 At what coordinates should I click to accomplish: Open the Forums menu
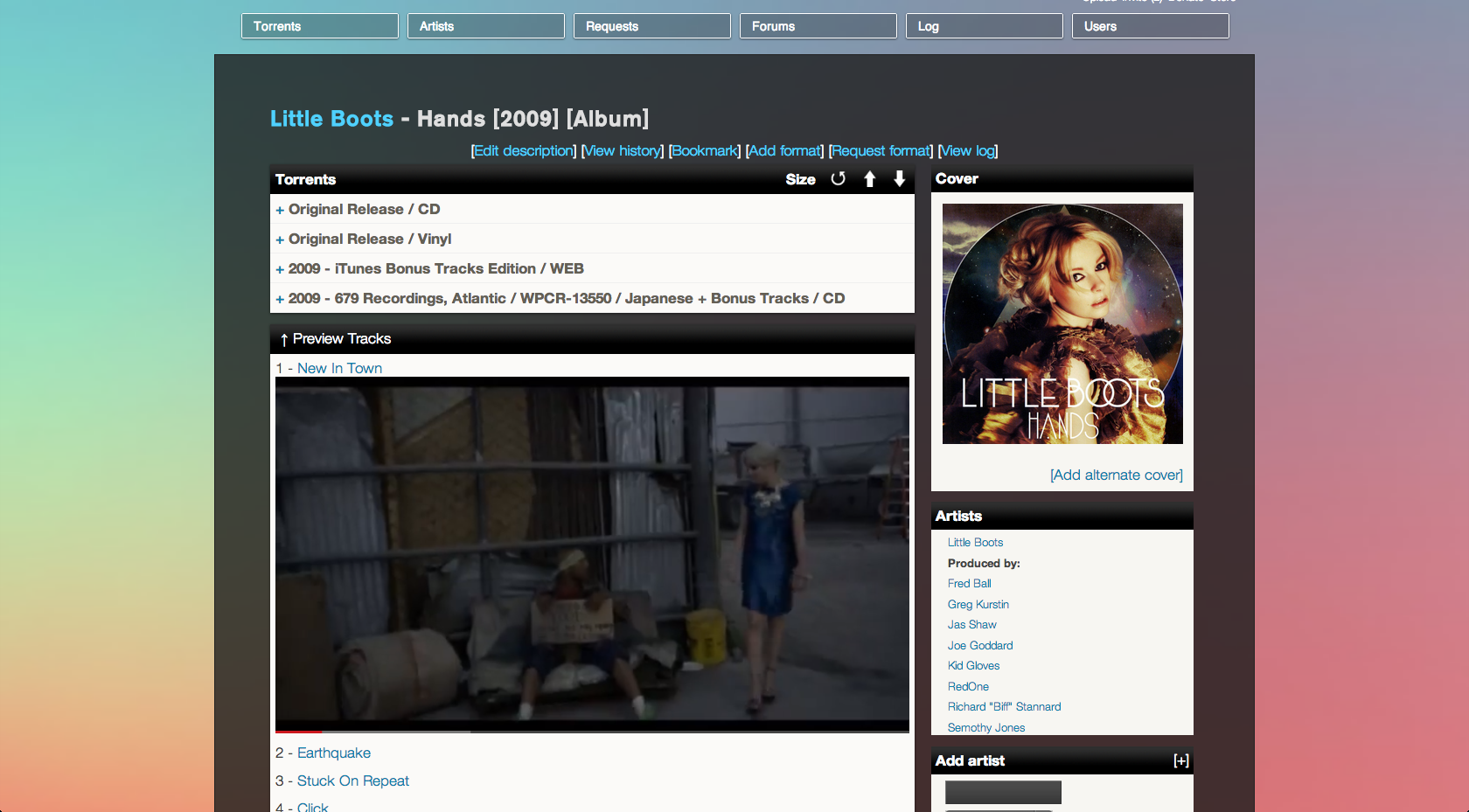(818, 26)
